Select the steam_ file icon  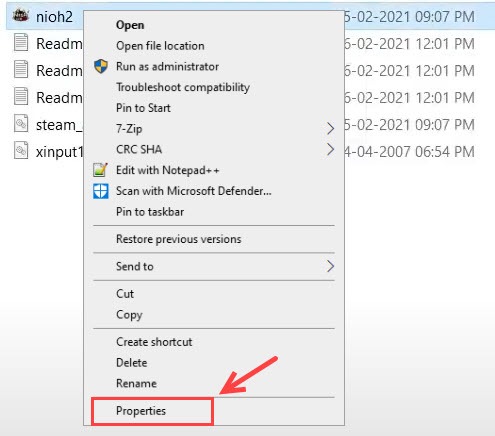pyautogui.click(x=21, y=124)
